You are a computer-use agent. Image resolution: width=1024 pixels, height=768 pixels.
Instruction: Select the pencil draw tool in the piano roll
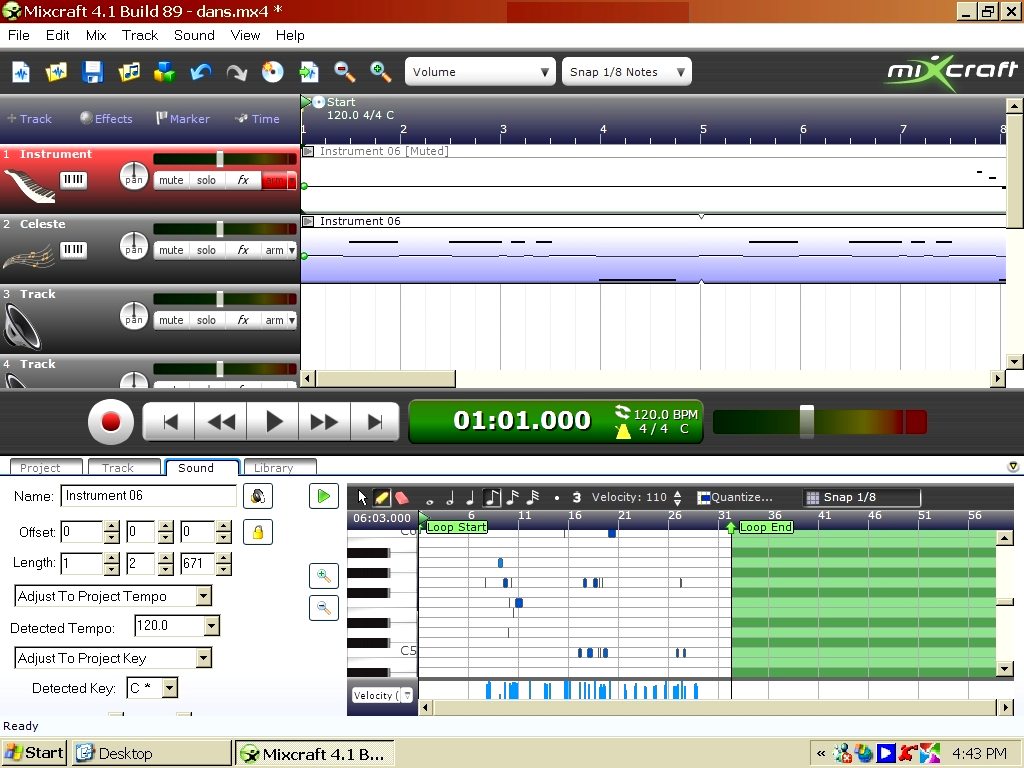(381, 498)
